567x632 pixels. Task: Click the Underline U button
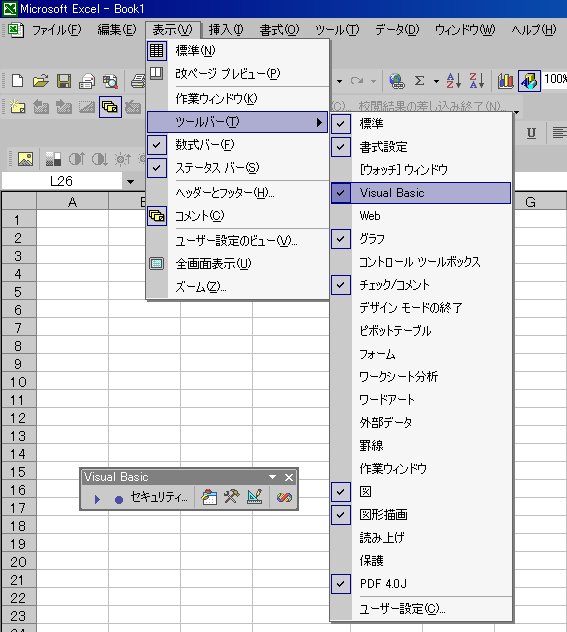pyautogui.click(x=531, y=133)
